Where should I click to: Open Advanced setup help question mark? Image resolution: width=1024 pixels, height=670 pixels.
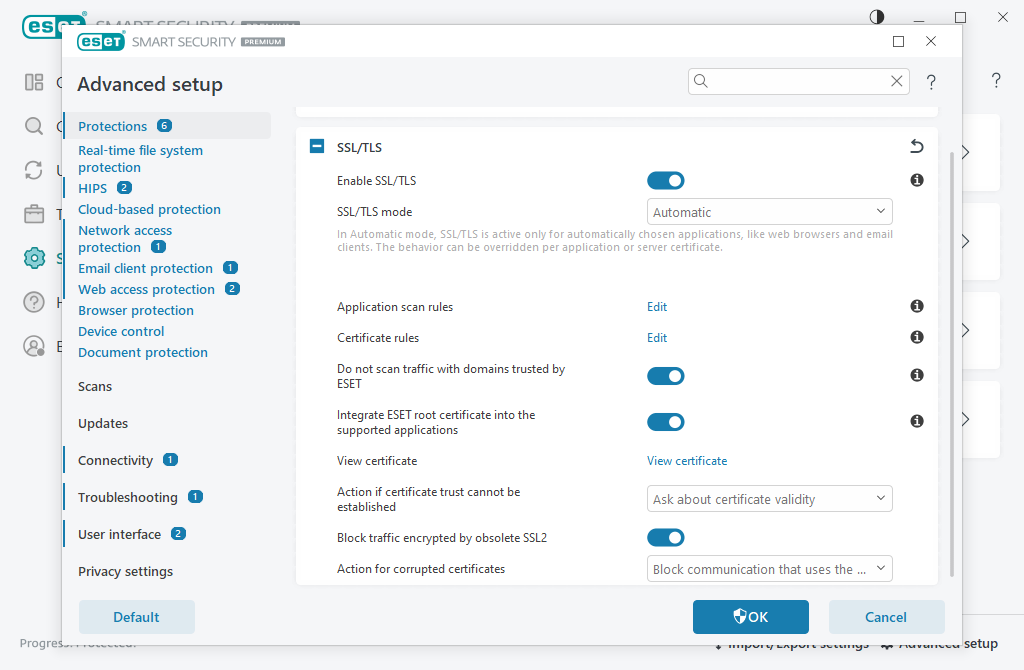(931, 82)
